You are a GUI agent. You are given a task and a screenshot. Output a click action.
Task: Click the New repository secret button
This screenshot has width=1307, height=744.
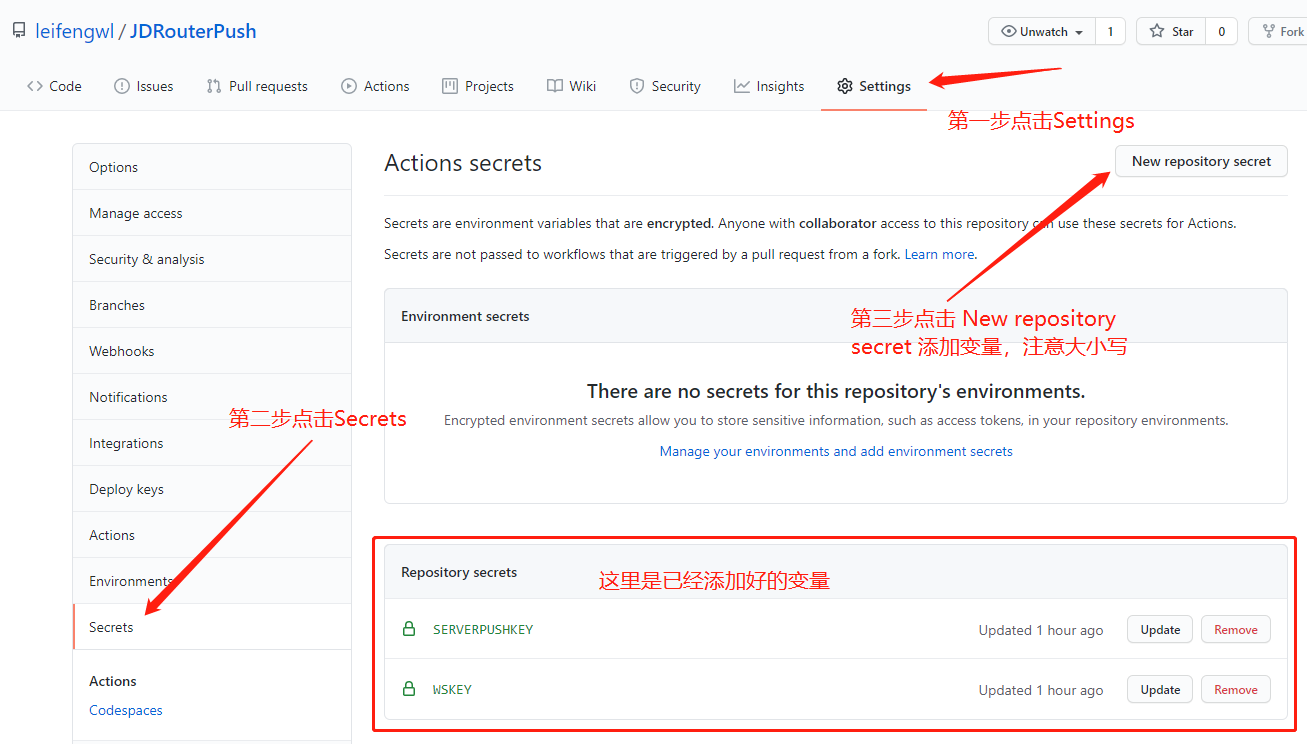click(x=1201, y=161)
